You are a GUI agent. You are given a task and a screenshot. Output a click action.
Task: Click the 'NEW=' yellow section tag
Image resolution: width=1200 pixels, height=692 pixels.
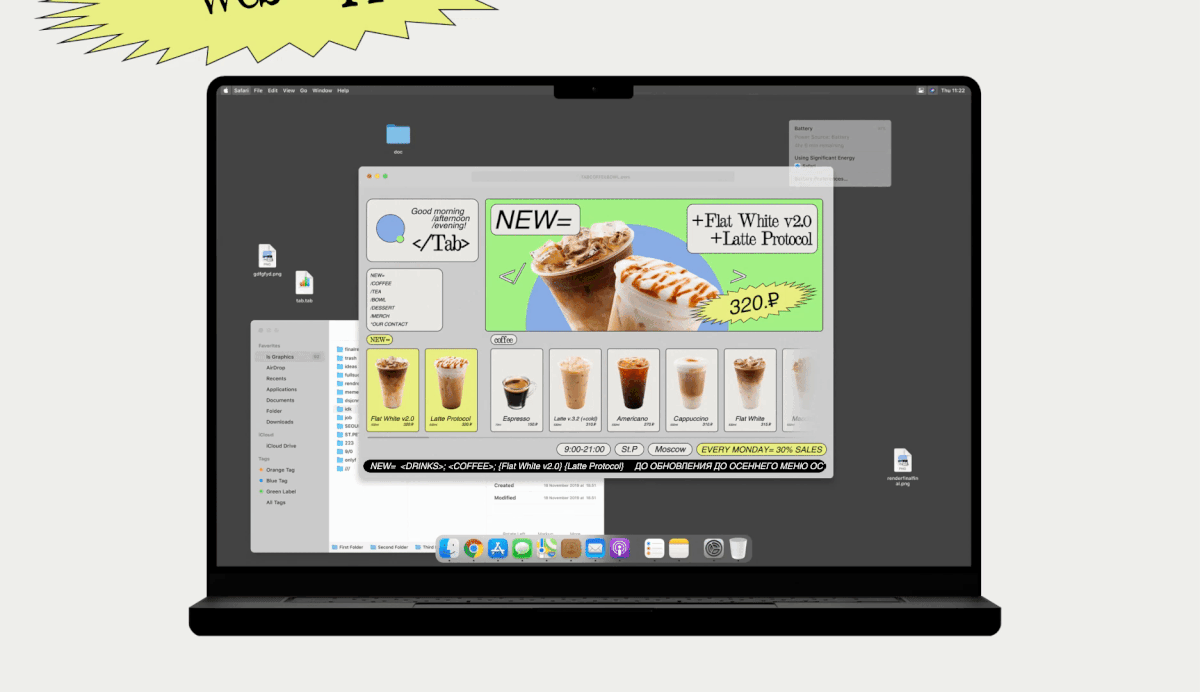[x=380, y=340]
